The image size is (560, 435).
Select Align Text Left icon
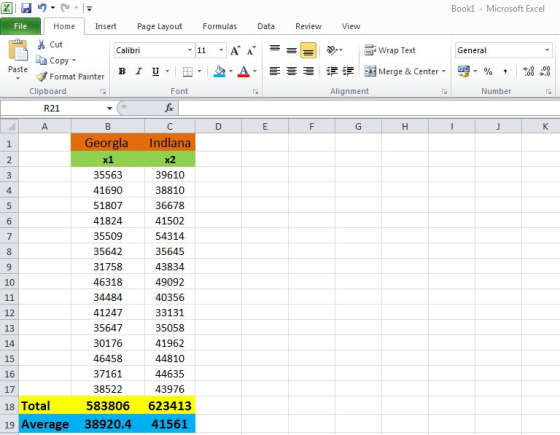(275, 71)
